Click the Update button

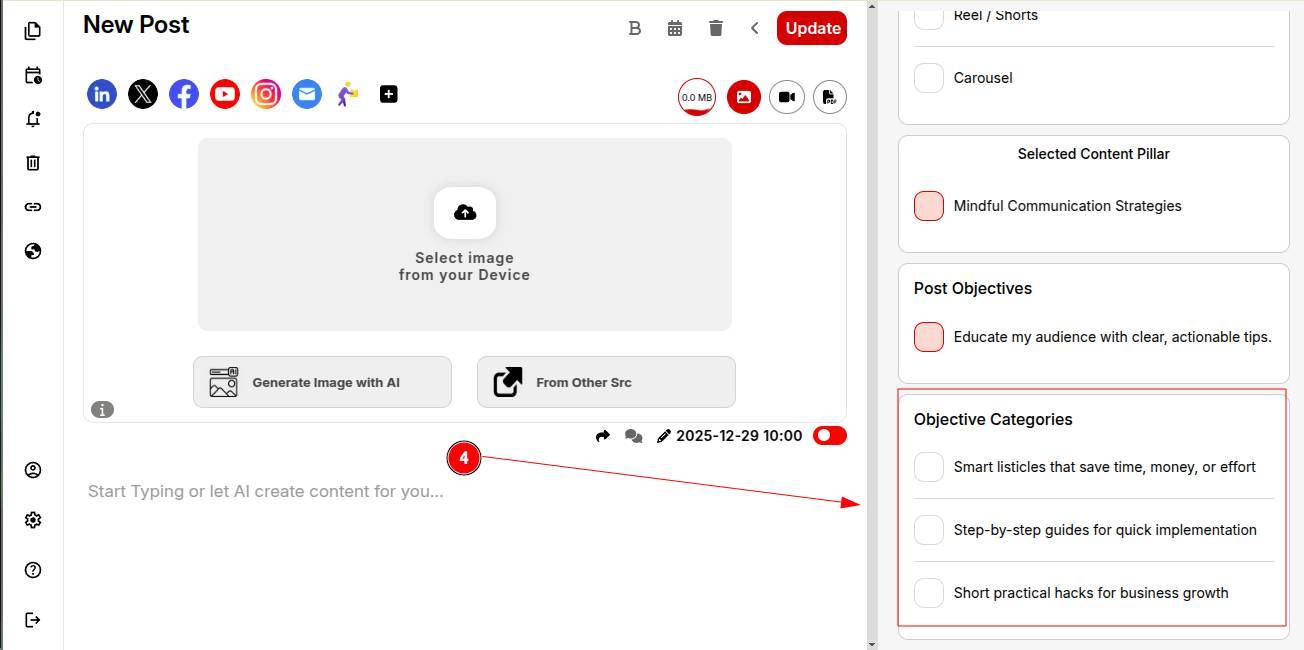pyautogui.click(x=812, y=28)
